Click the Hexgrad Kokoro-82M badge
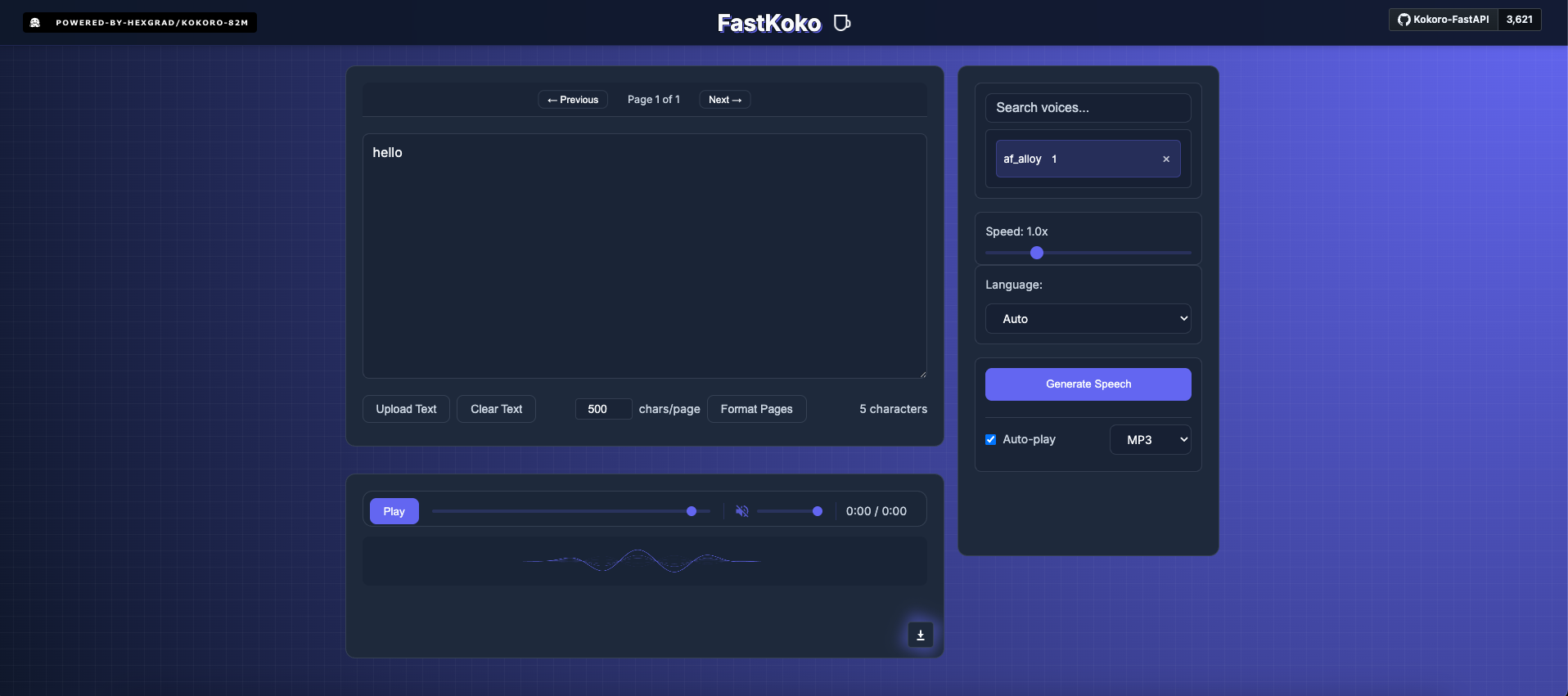Viewport: 1568px width, 696px height. 140,23
